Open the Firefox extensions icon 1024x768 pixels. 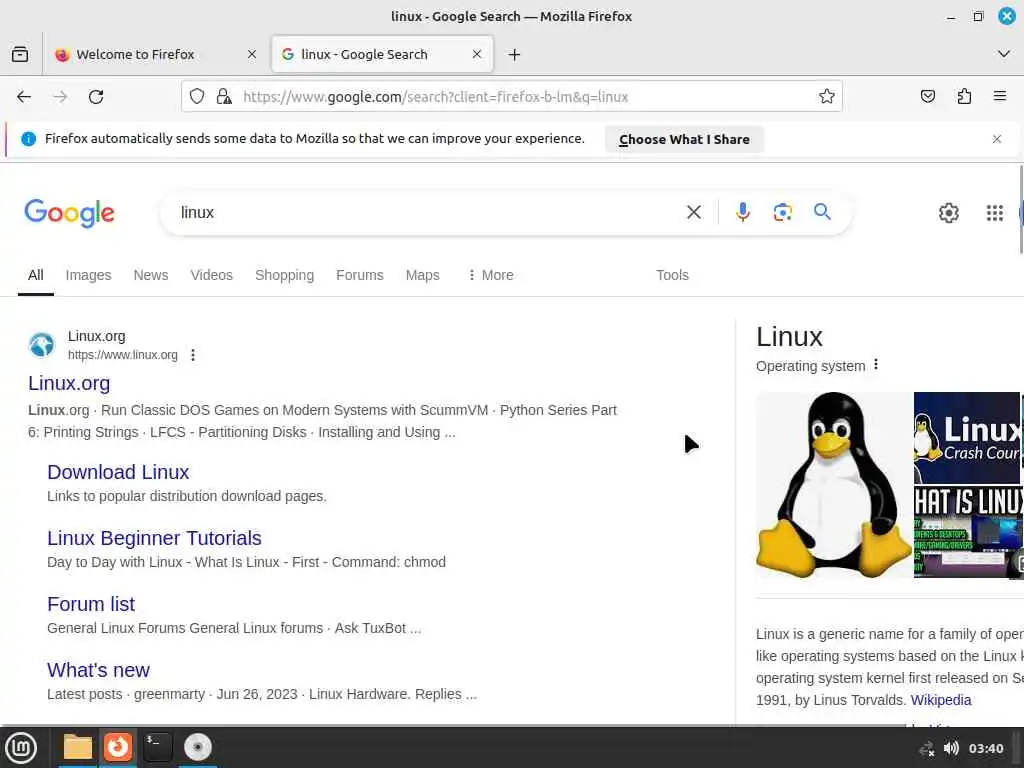pos(964,97)
